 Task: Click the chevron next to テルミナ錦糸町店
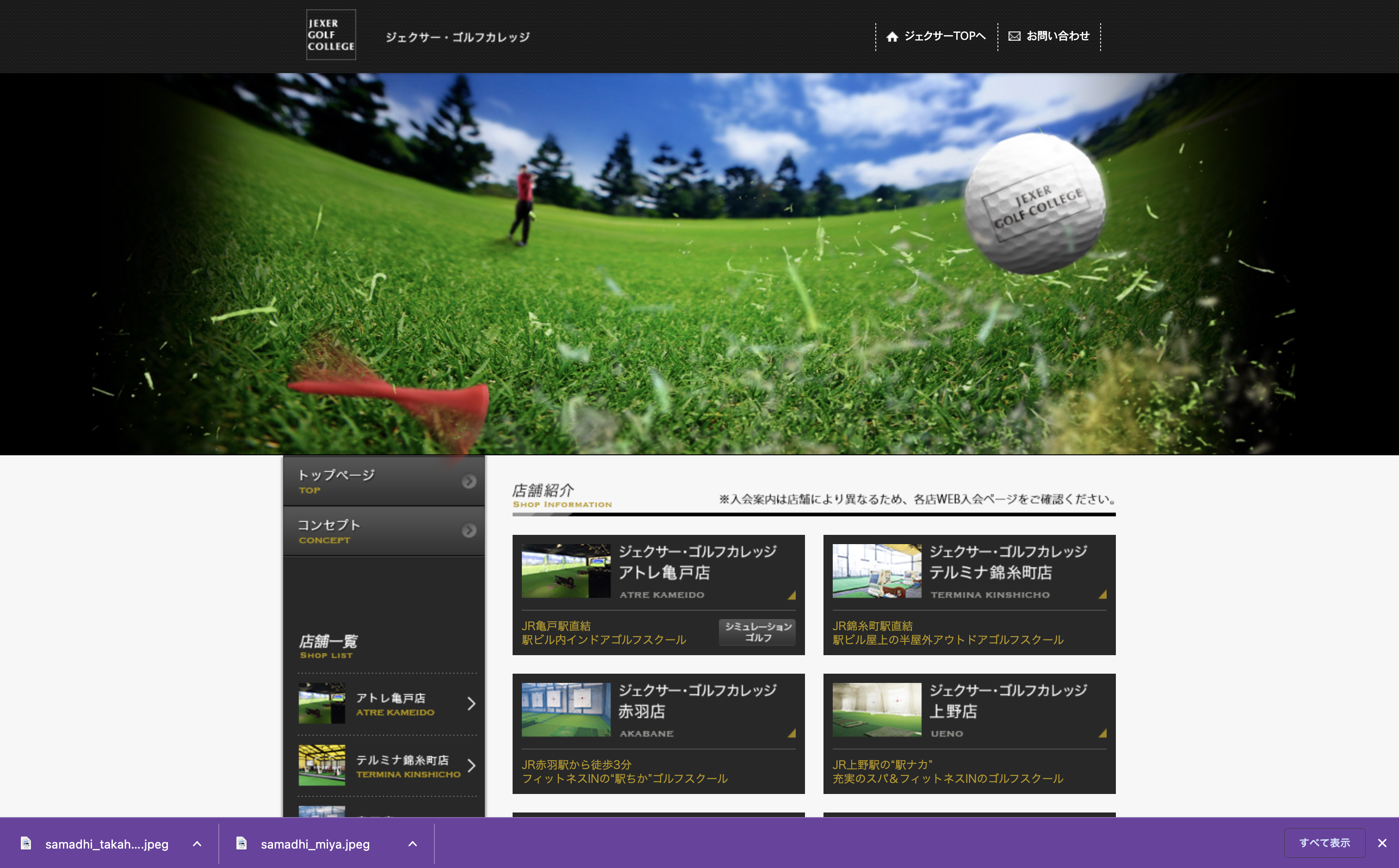(x=471, y=766)
